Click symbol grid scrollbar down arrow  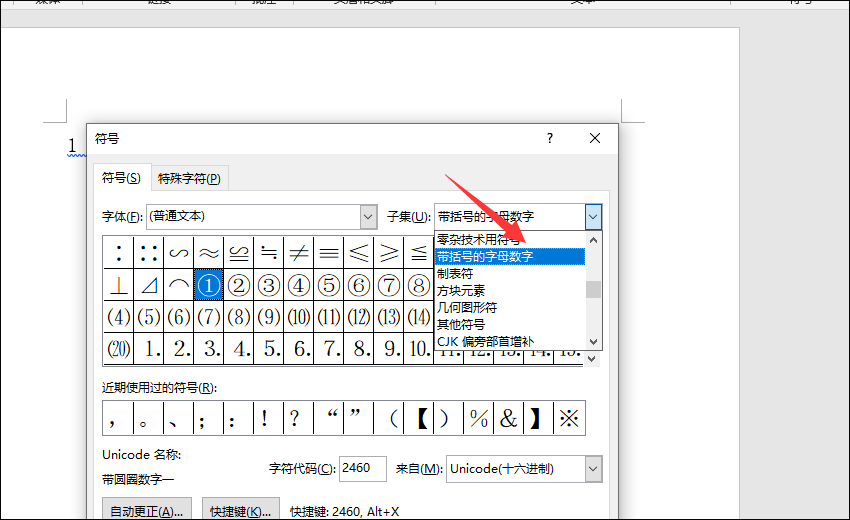click(592, 358)
